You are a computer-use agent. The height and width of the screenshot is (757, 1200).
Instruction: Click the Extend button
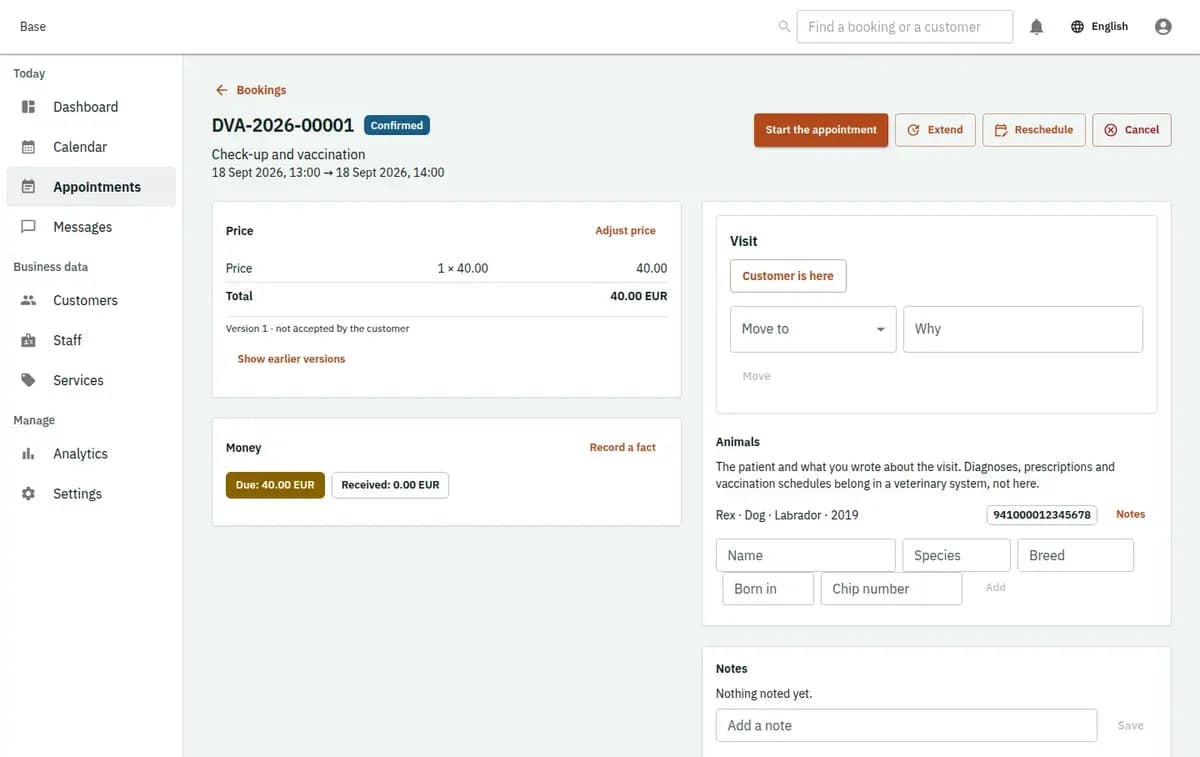click(935, 130)
